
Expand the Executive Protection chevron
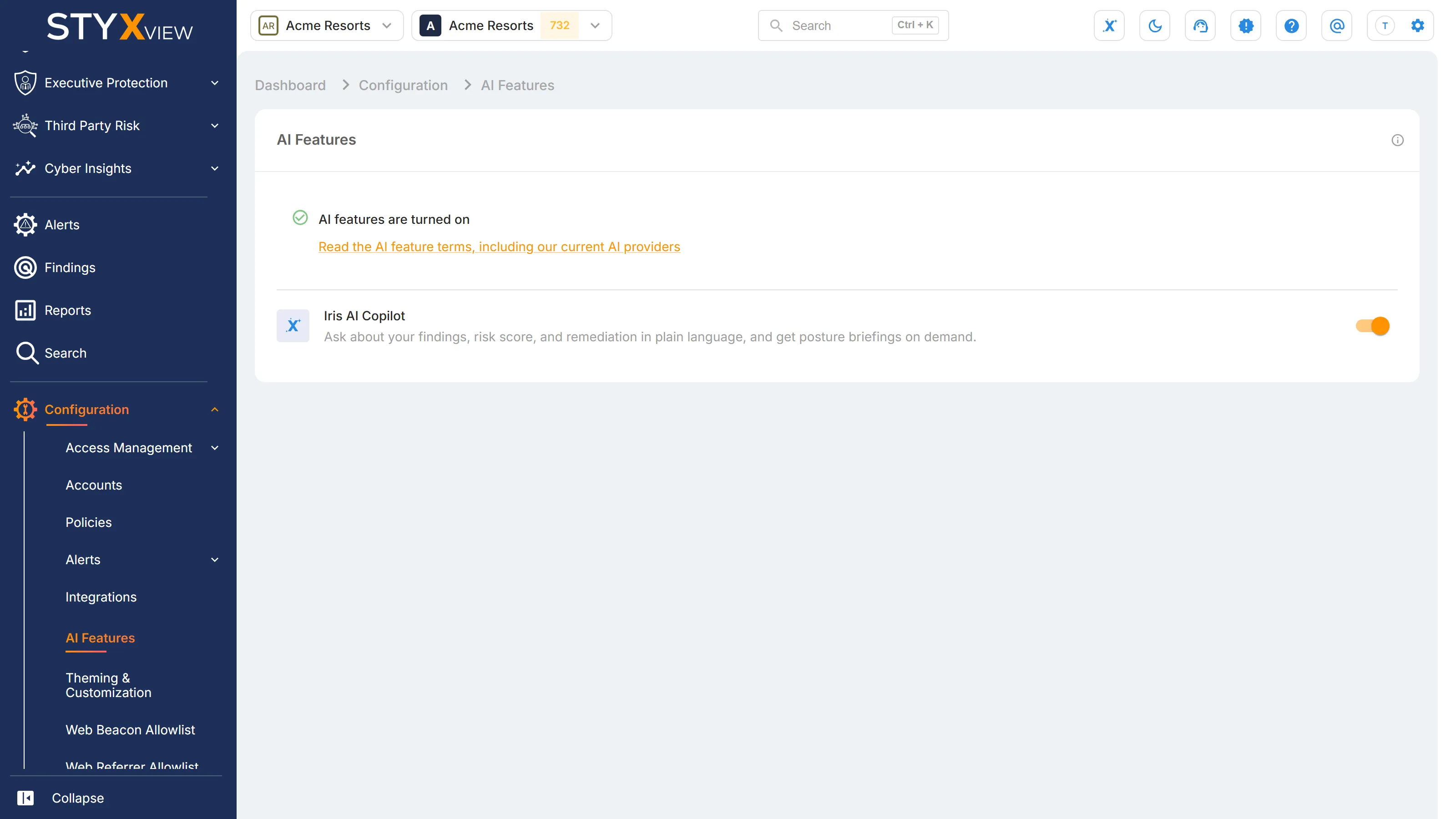point(215,83)
